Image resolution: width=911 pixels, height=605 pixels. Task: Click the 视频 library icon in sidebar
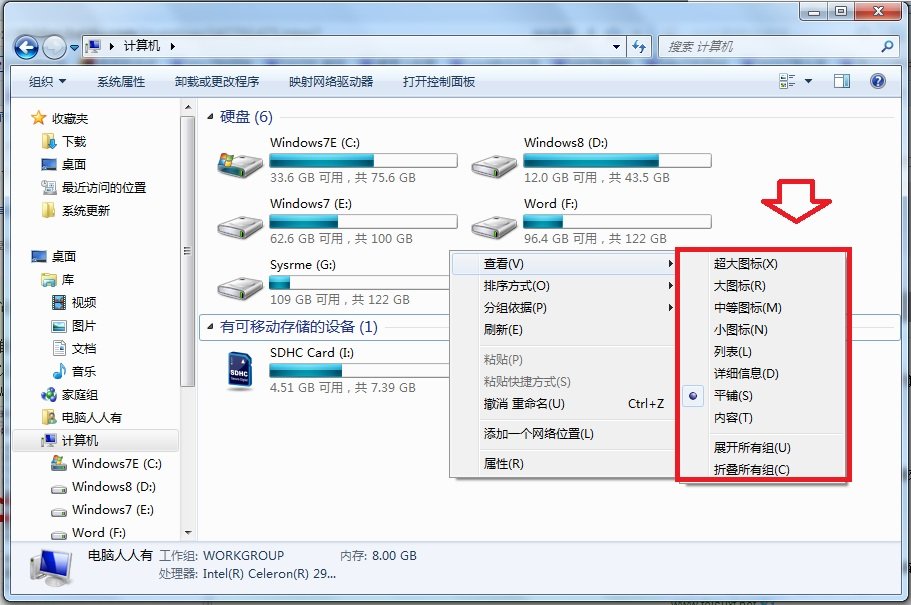click(x=61, y=302)
